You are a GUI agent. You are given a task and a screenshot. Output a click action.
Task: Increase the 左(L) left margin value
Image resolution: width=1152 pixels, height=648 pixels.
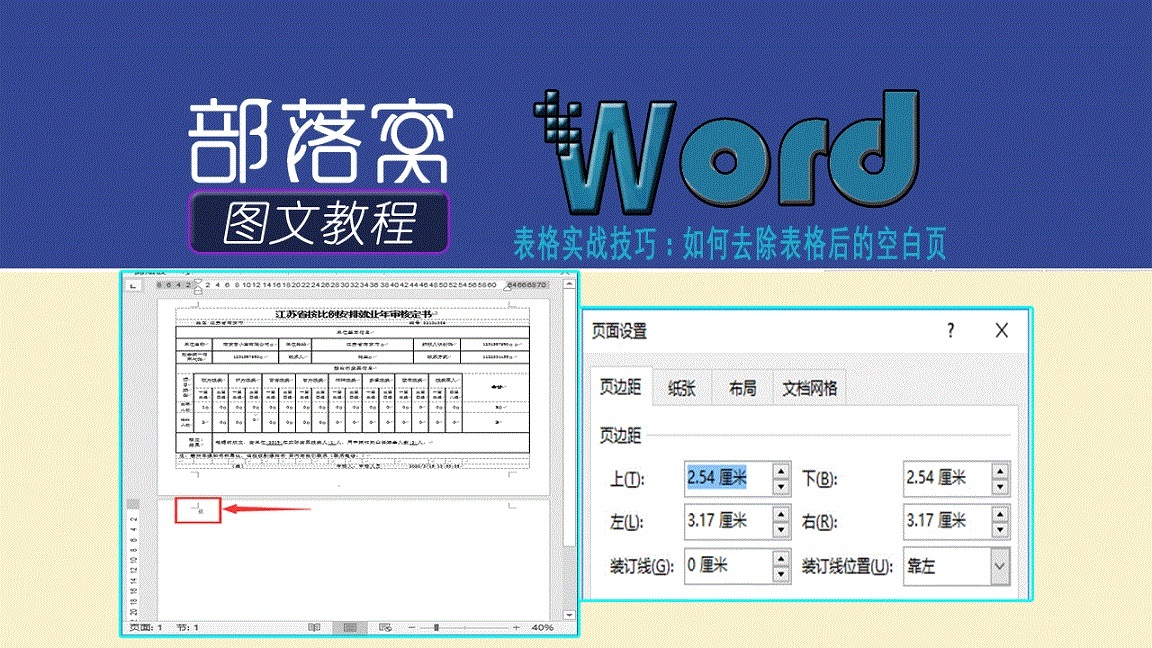(781, 514)
